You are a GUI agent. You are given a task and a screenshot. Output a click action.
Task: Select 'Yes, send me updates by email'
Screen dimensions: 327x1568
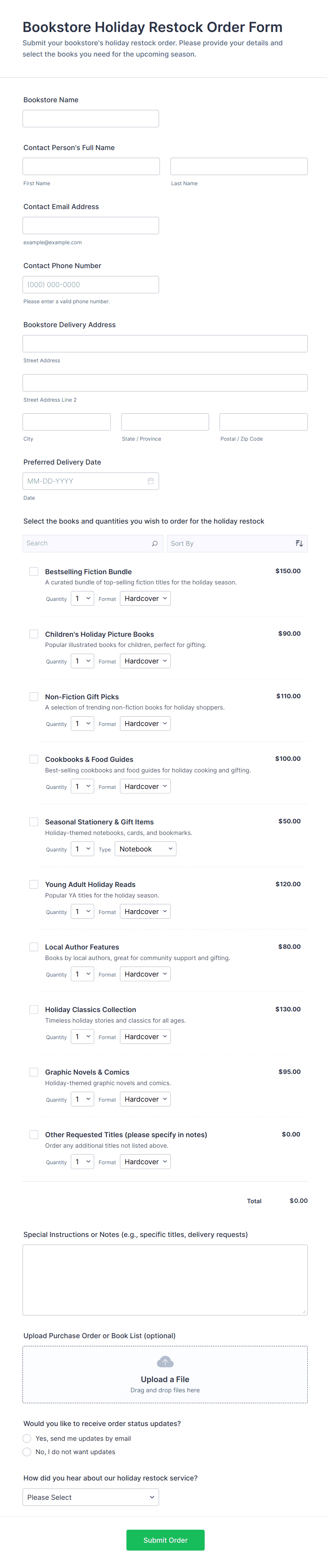click(27, 1438)
